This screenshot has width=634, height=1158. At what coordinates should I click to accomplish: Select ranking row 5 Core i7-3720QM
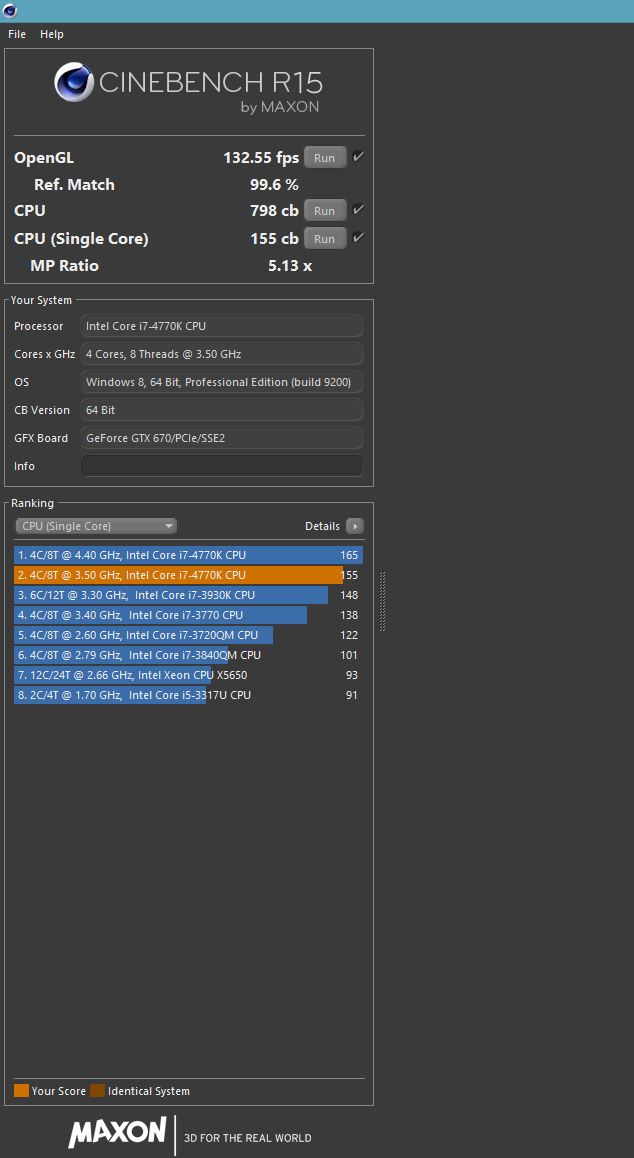tap(188, 635)
